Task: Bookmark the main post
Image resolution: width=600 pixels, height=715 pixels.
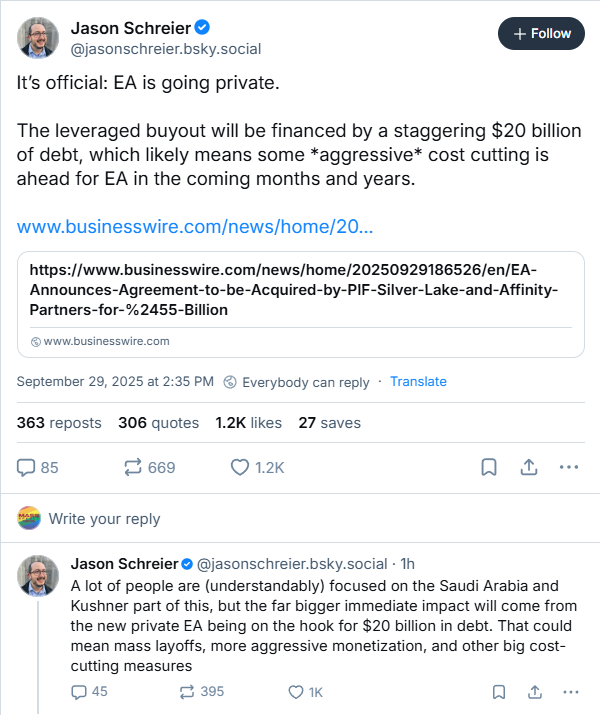Action: (x=489, y=467)
